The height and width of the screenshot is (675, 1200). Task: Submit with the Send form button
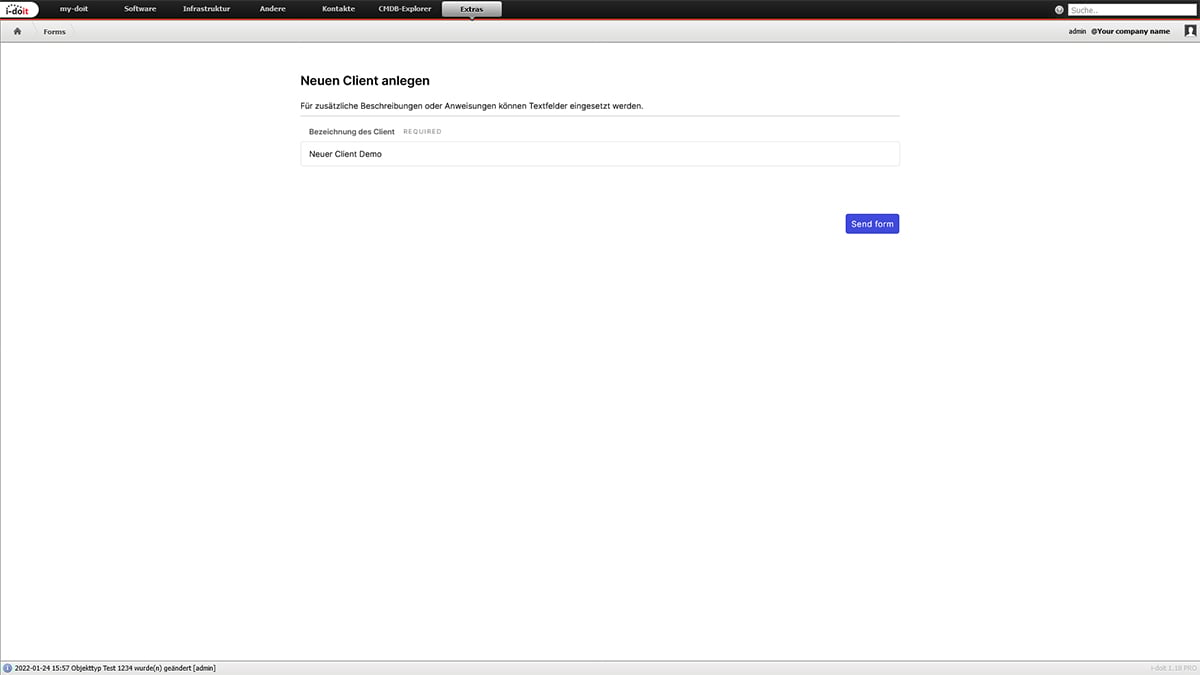(872, 224)
